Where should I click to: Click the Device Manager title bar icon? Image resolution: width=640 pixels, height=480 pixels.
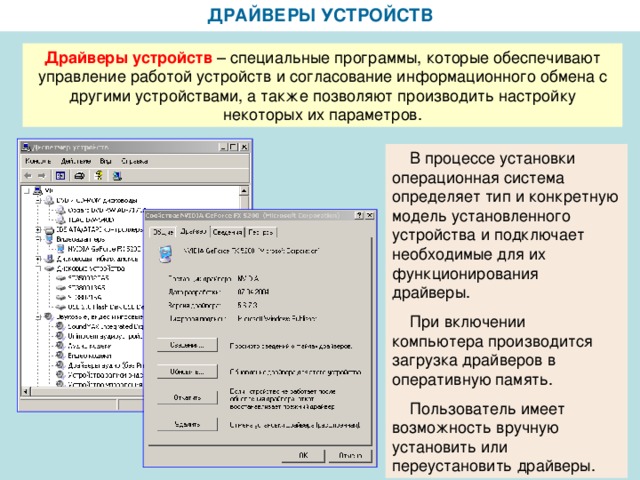pyautogui.click(x=27, y=147)
